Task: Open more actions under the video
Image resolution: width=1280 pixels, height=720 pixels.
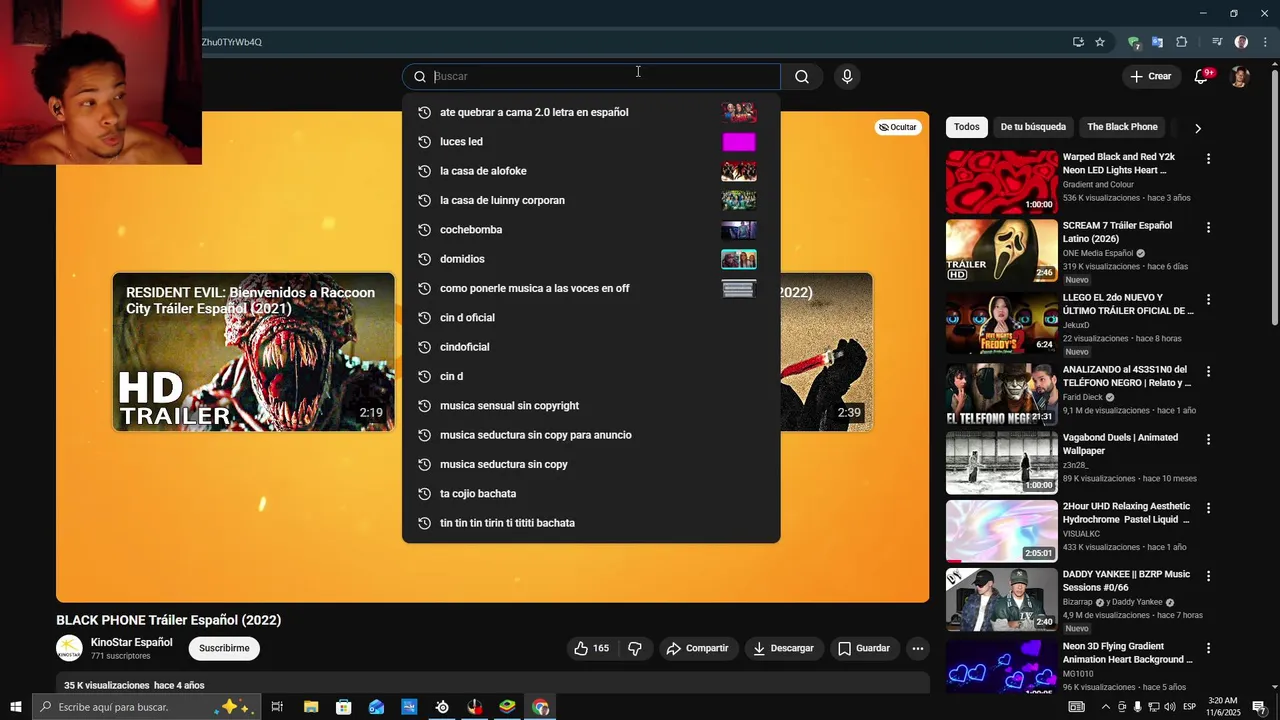Action: click(917, 648)
